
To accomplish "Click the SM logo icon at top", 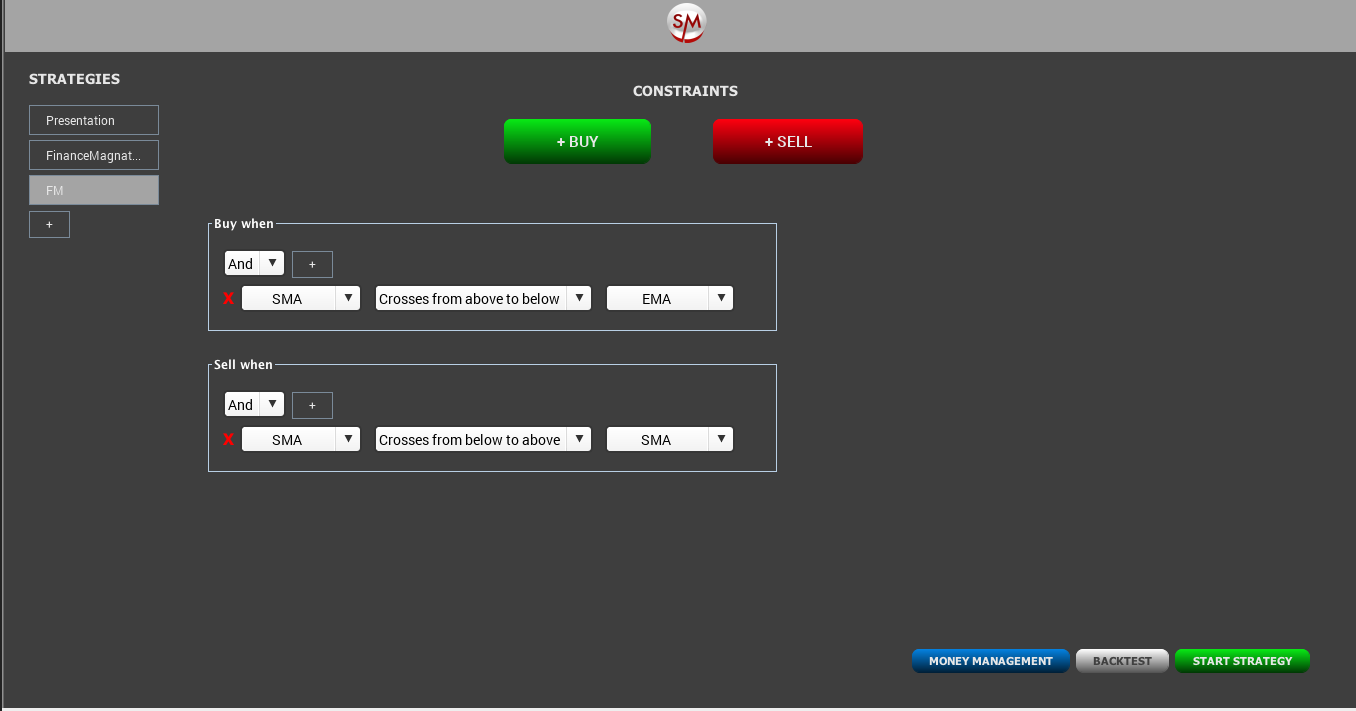I will coord(686,23).
